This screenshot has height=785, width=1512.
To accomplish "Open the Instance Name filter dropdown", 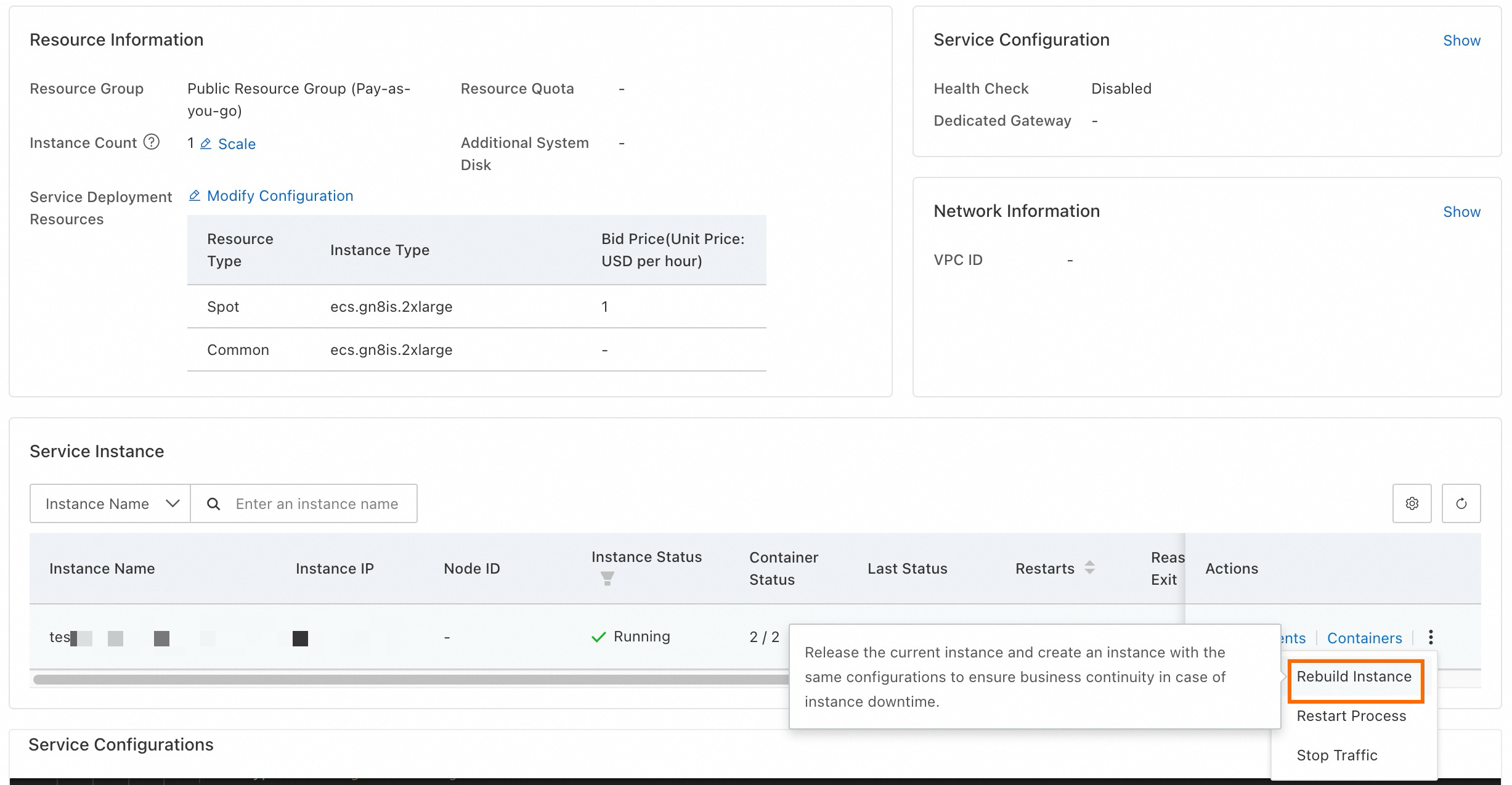I will point(110,504).
